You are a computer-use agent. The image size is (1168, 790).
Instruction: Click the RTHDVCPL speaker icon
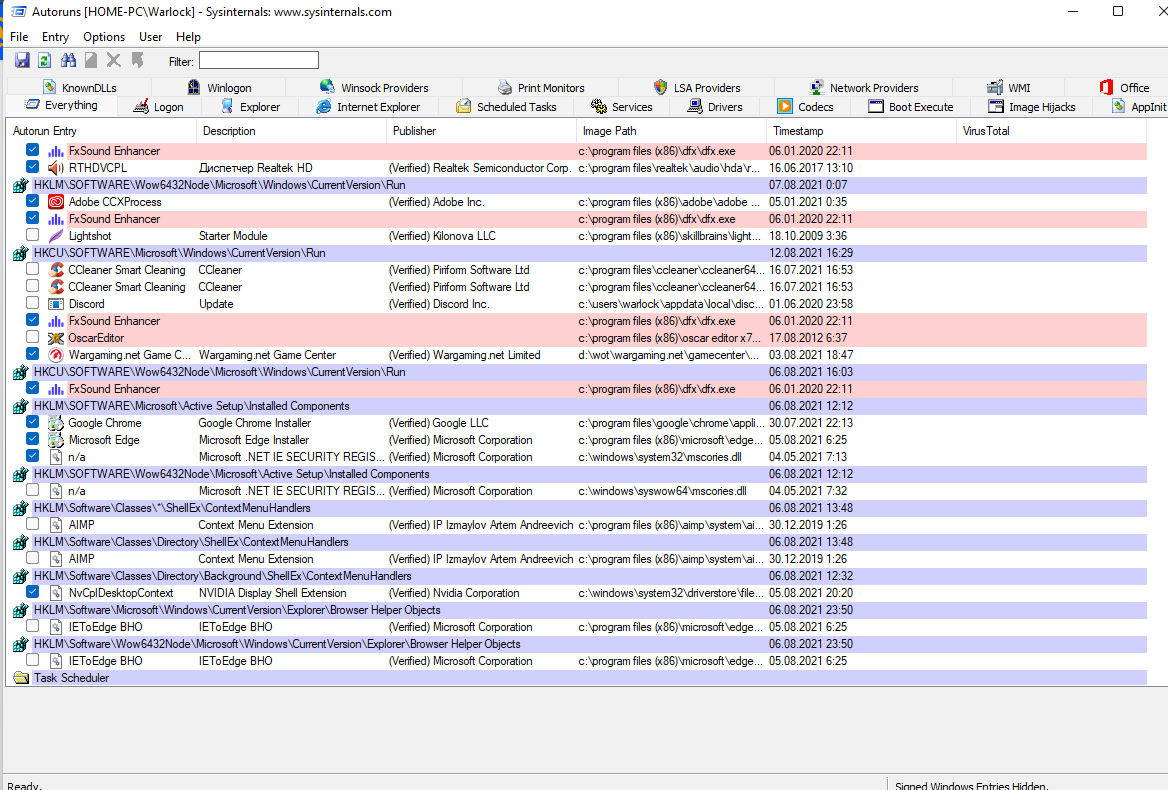point(56,168)
